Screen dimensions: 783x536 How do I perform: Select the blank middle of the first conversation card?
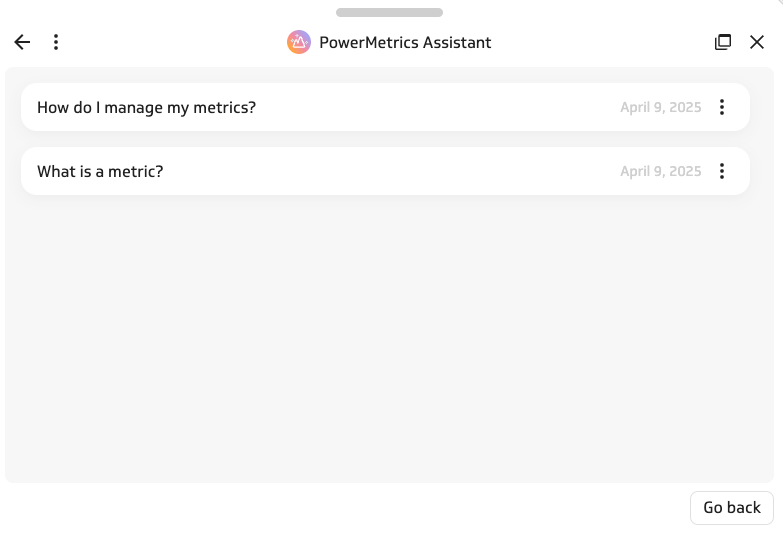tap(437, 107)
